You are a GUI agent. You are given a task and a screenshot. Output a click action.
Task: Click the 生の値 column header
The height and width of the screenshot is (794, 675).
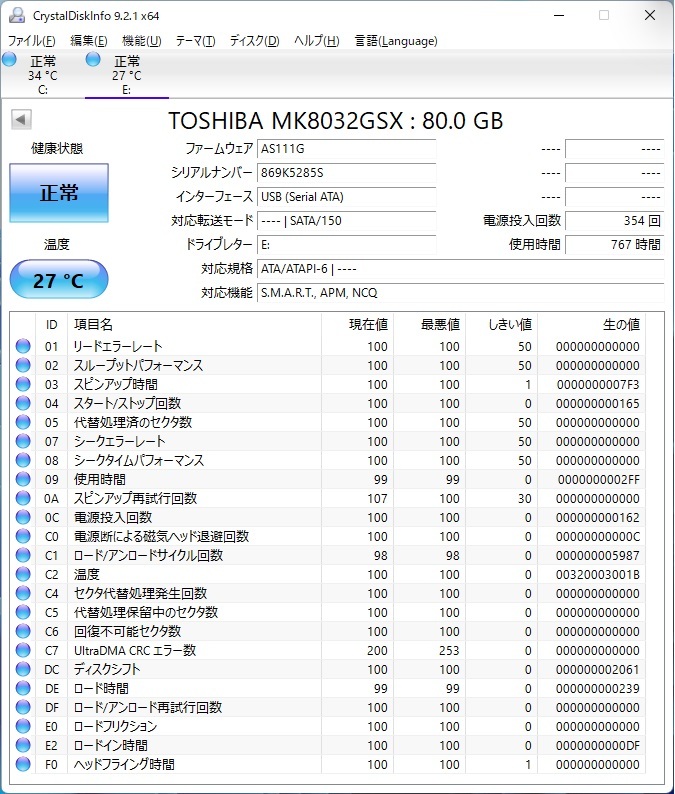(x=591, y=324)
